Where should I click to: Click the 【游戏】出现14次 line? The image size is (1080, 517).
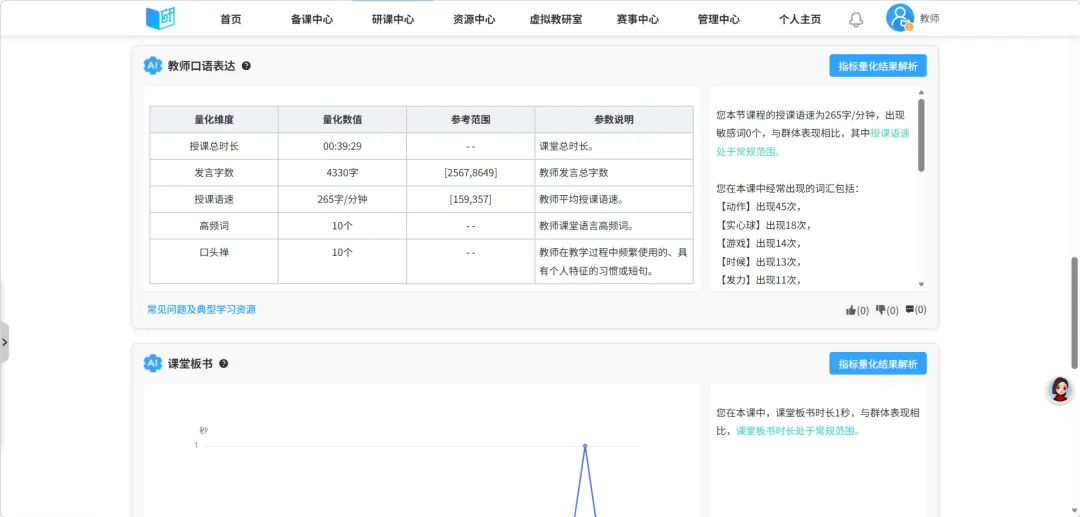point(758,243)
